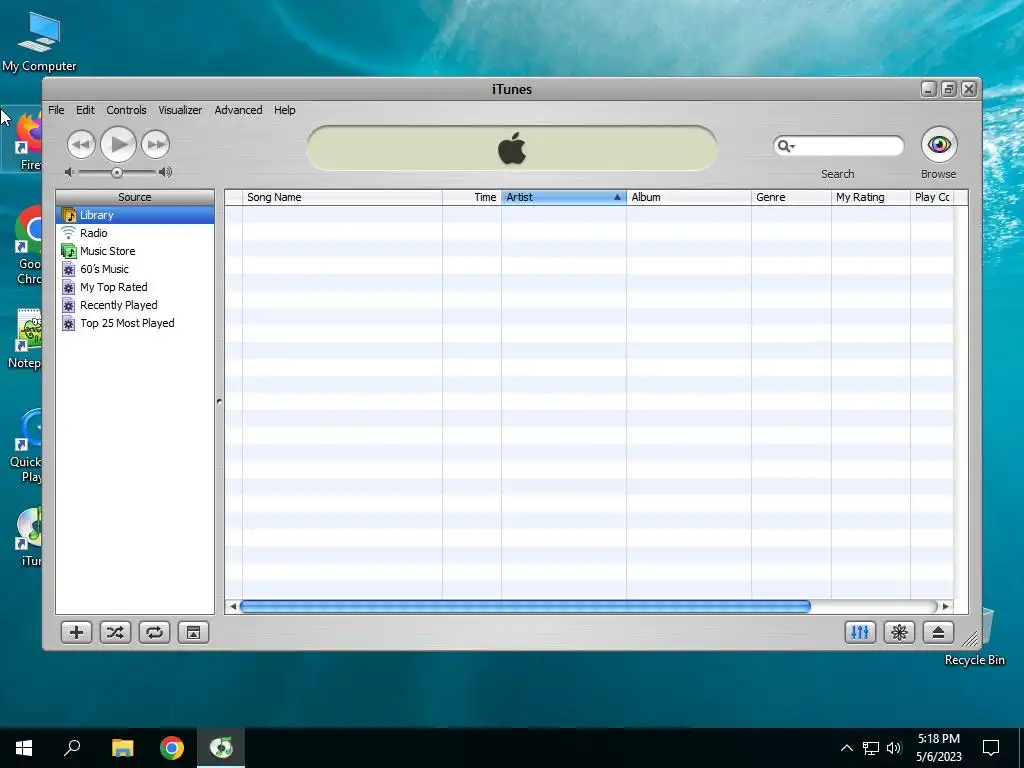Show or hide song artwork panel
Screen dimensions: 1024x768
193,632
